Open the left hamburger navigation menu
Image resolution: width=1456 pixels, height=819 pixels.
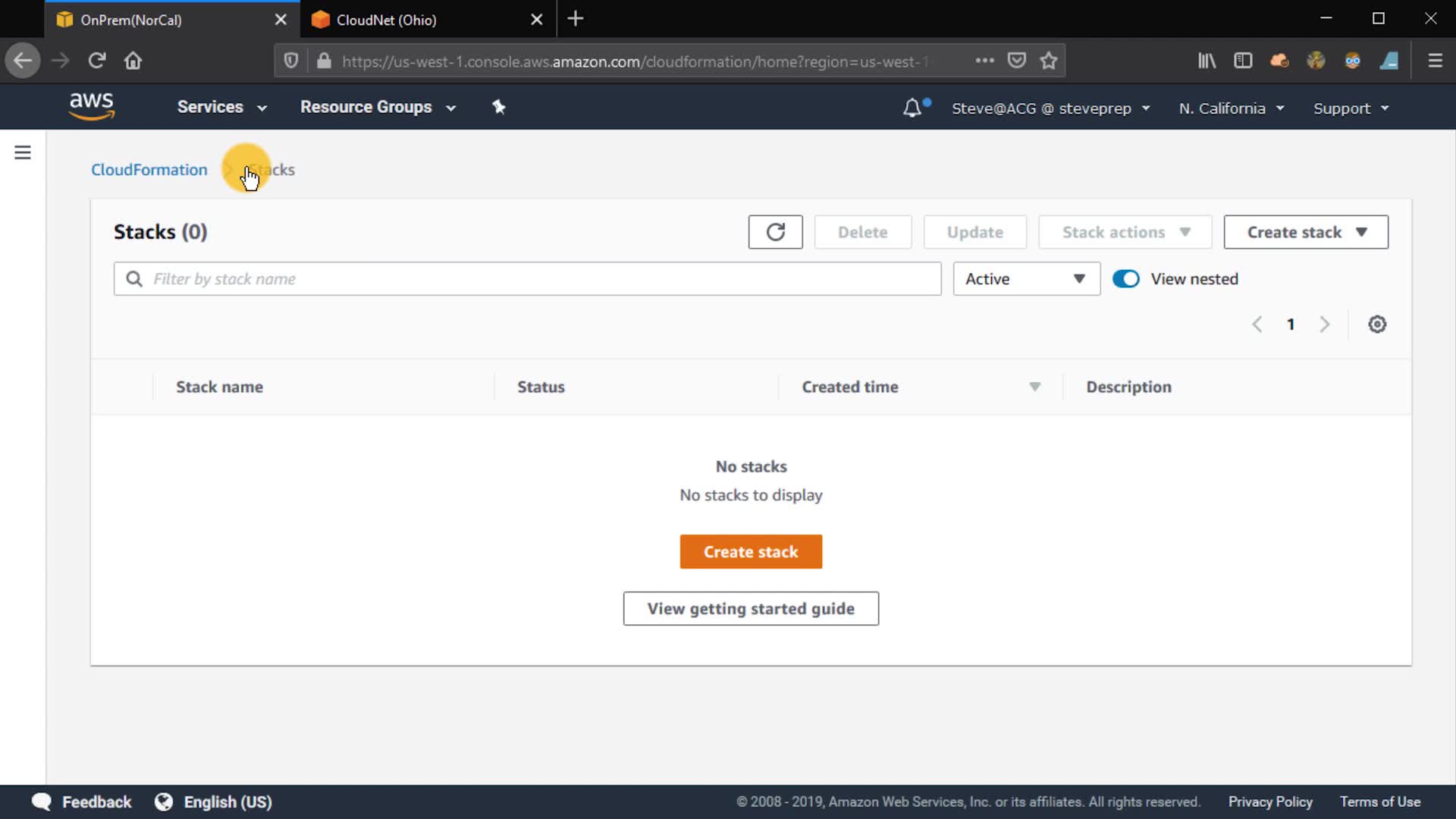pyautogui.click(x=23, y=152)
